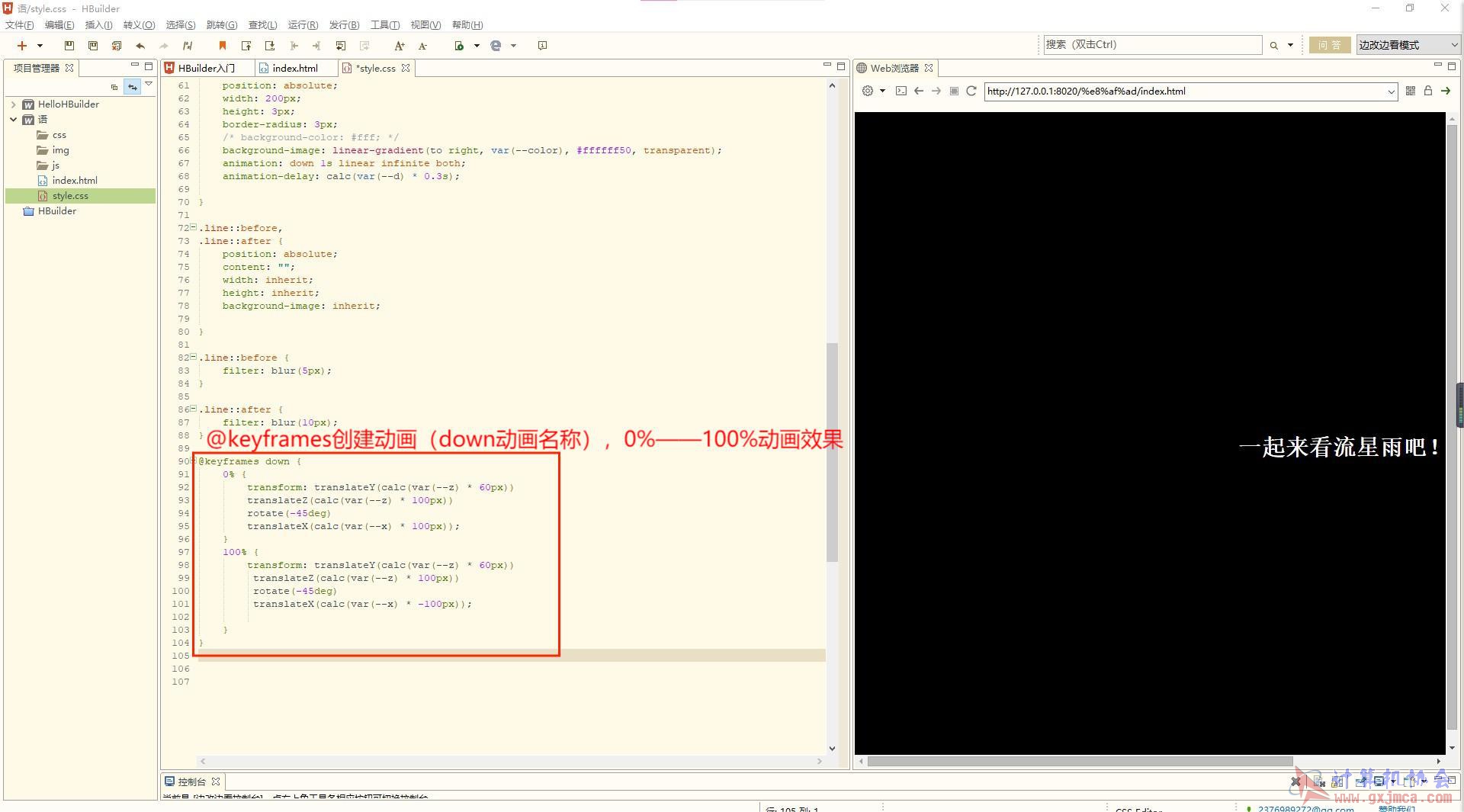Open the project manager view menu triangle
The height and width of the screenshot is (812, 1464).
pos(149,85)
